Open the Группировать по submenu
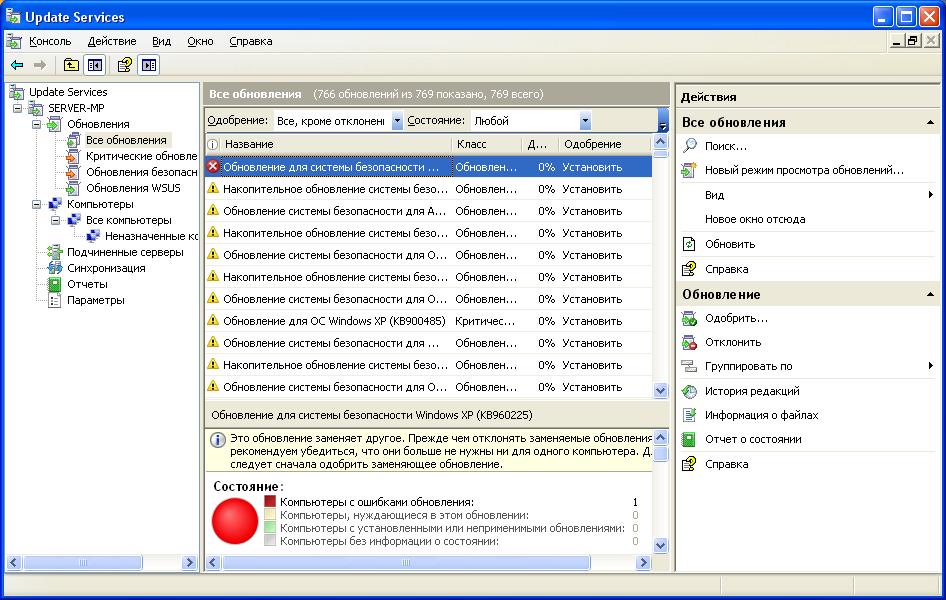The width and height of the screenshot is (946, 600). coord(748,366)
